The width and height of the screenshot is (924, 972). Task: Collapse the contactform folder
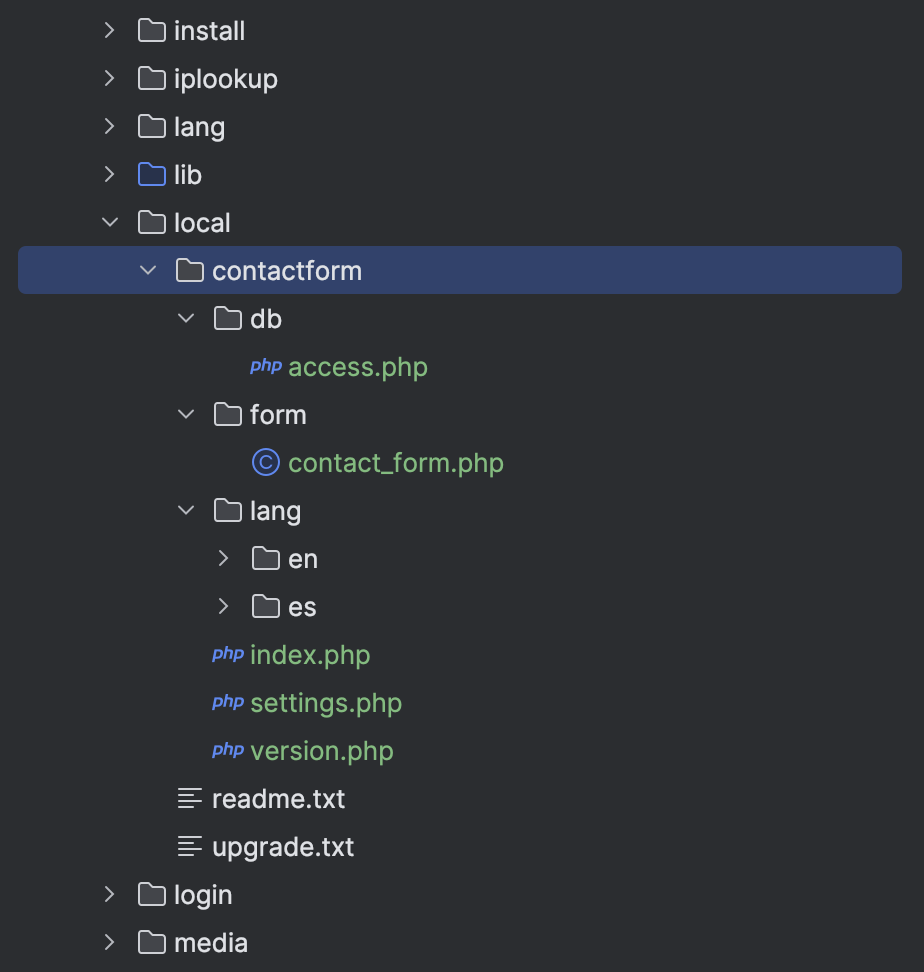(148, 270)
